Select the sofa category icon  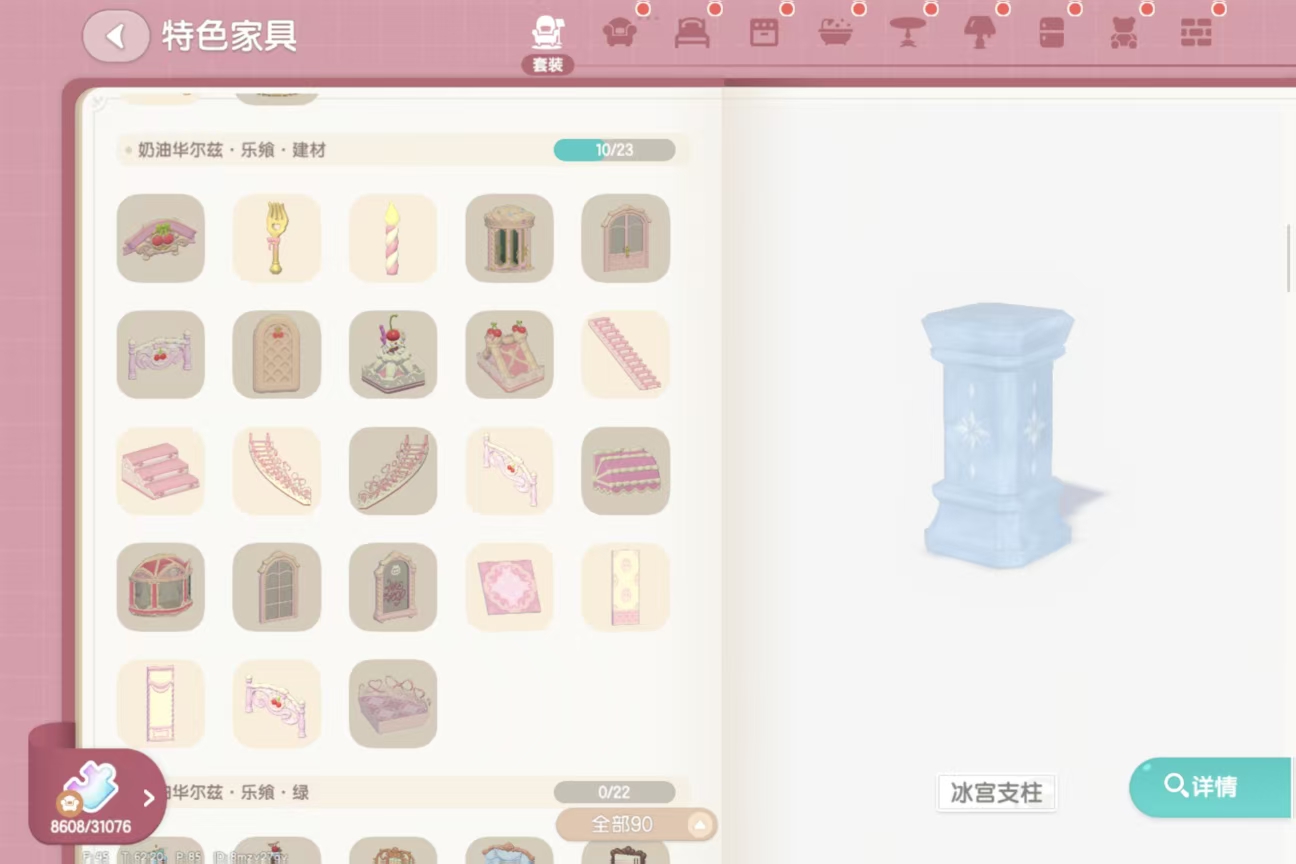(x=620, y=33)
